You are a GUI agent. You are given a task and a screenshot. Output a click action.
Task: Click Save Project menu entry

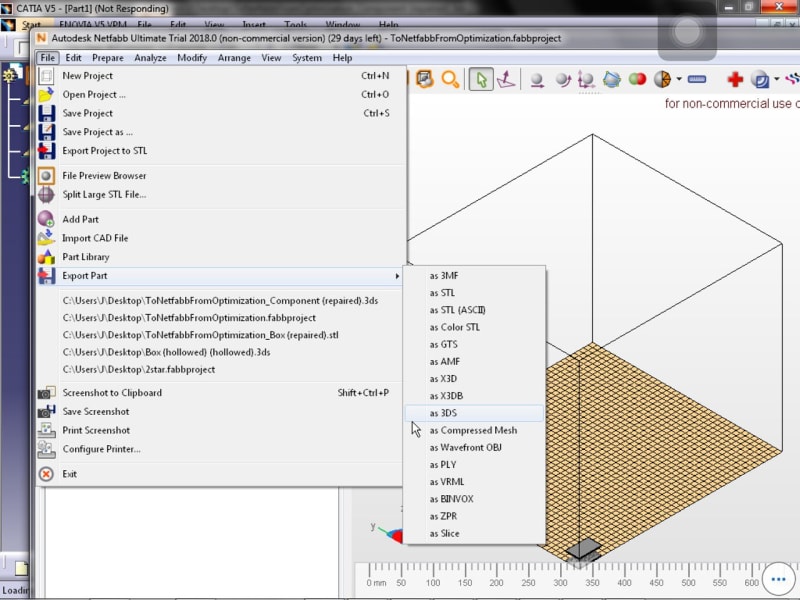coord(221,113)
